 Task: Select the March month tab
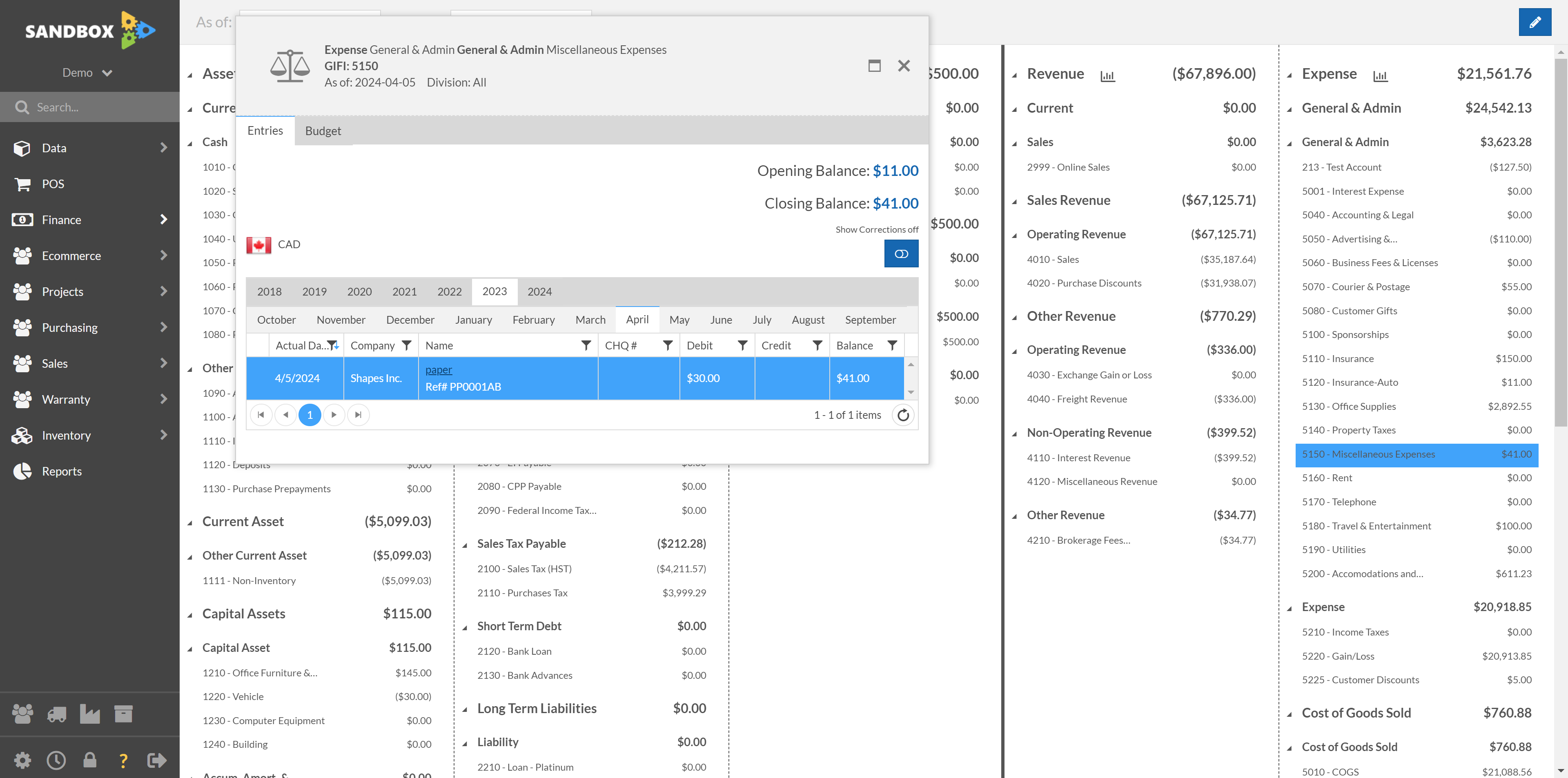click(590, 319)
